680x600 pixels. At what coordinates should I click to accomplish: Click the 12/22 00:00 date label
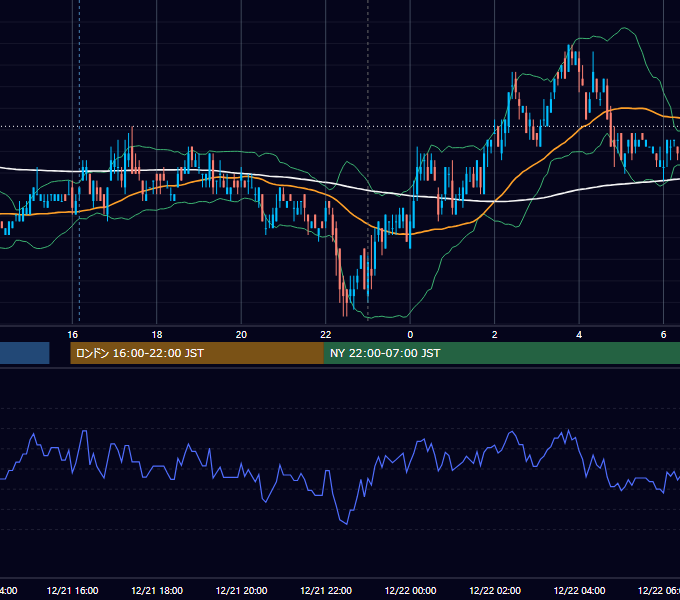coord(410,590)
